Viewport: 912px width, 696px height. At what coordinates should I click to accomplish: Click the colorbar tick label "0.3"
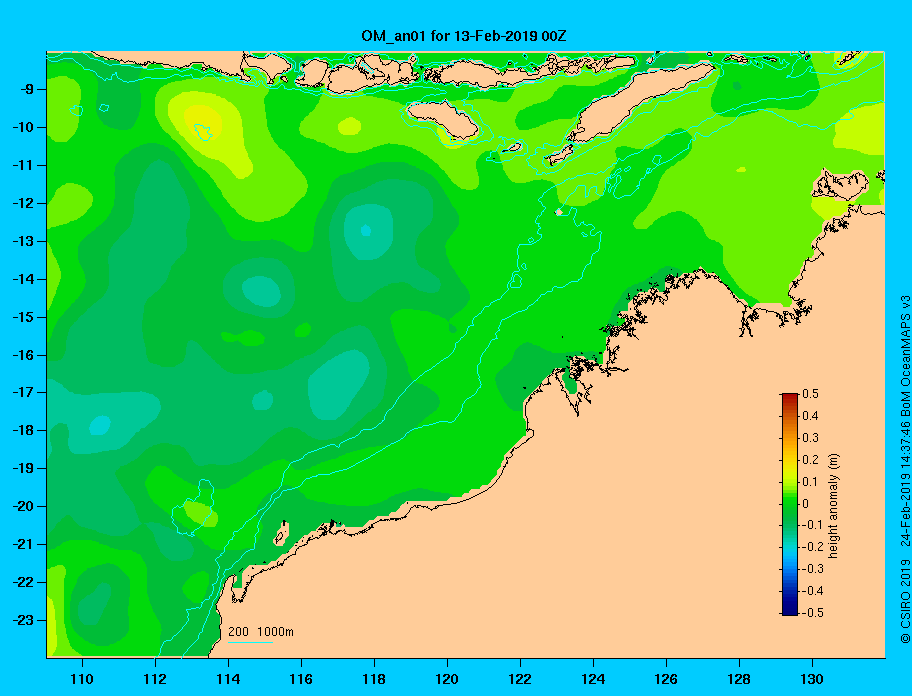point(810,438)
